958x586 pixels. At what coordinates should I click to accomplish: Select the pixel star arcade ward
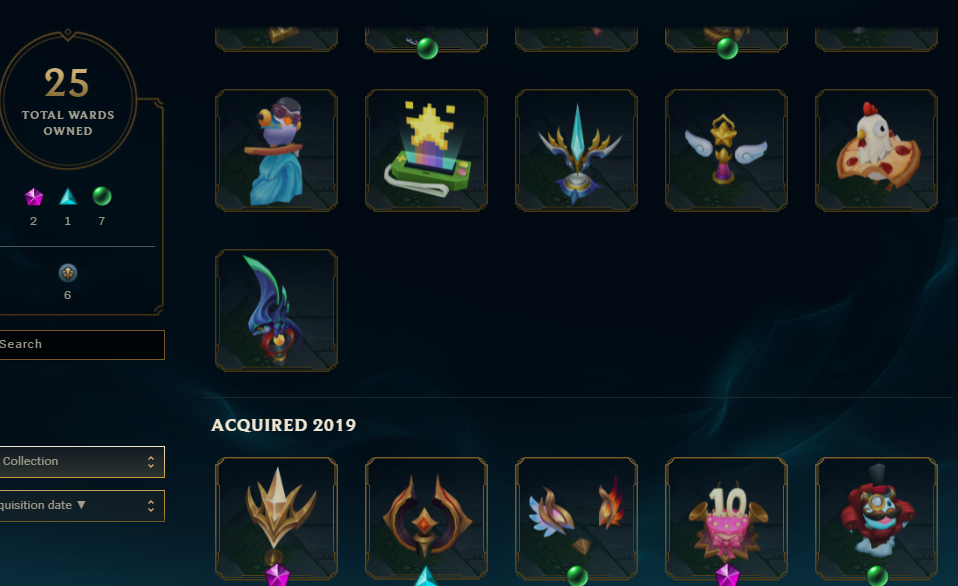tap(426, 150)
